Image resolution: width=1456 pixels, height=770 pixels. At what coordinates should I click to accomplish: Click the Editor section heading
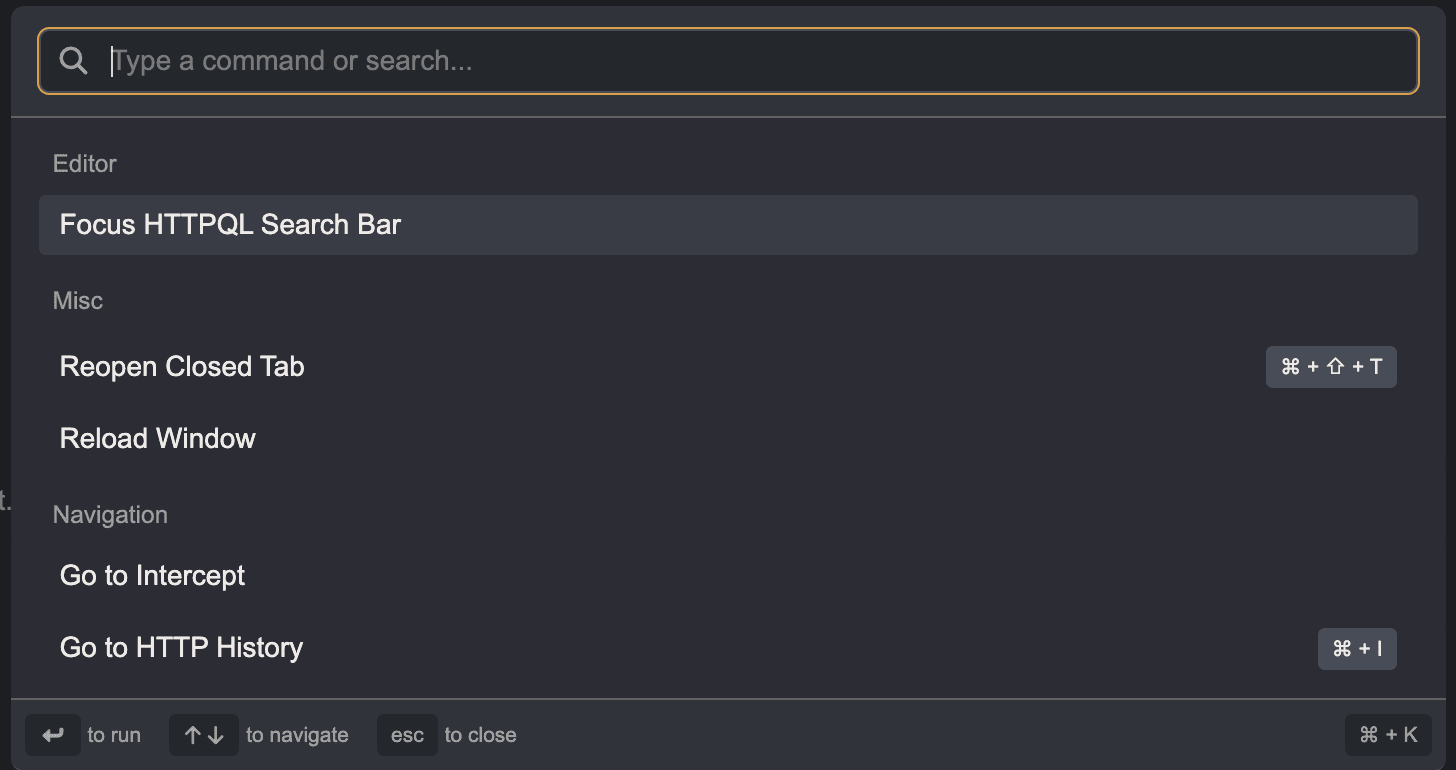[85, 164]
